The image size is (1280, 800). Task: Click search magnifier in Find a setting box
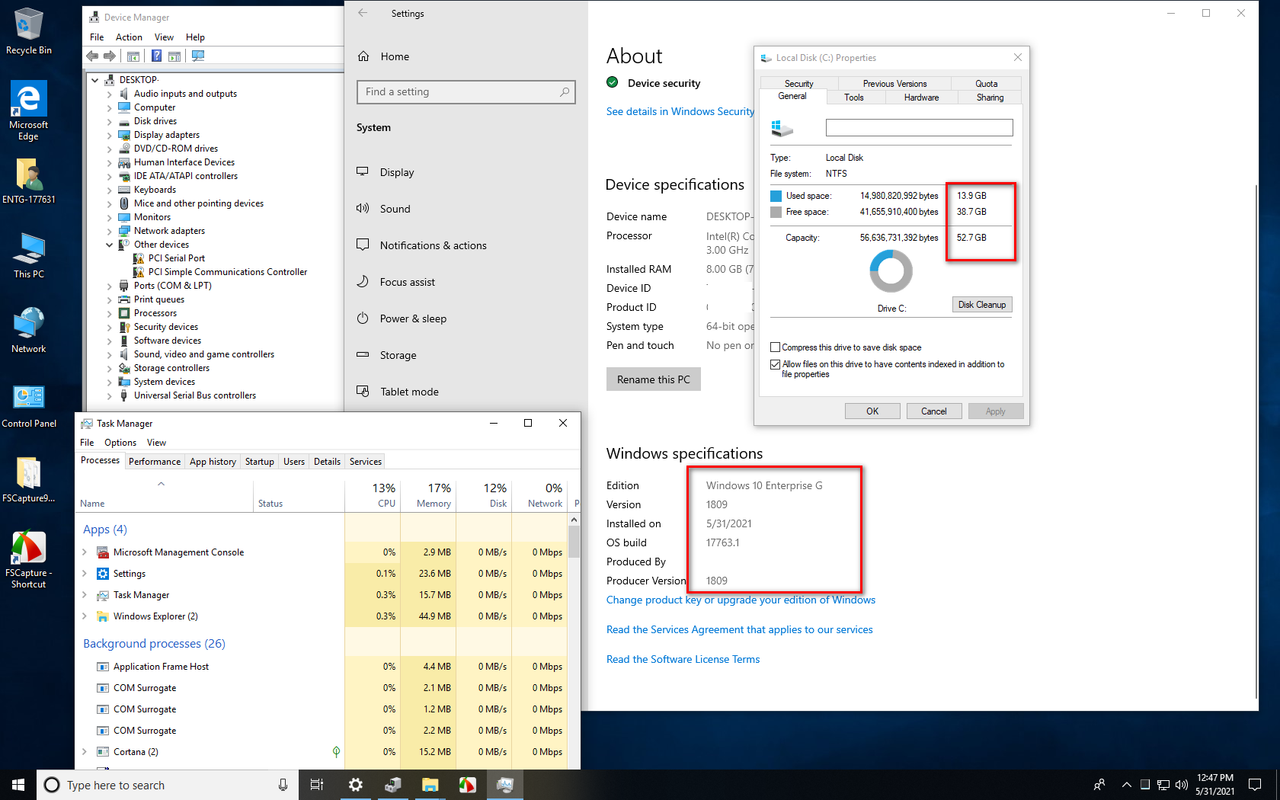(565, 92)
